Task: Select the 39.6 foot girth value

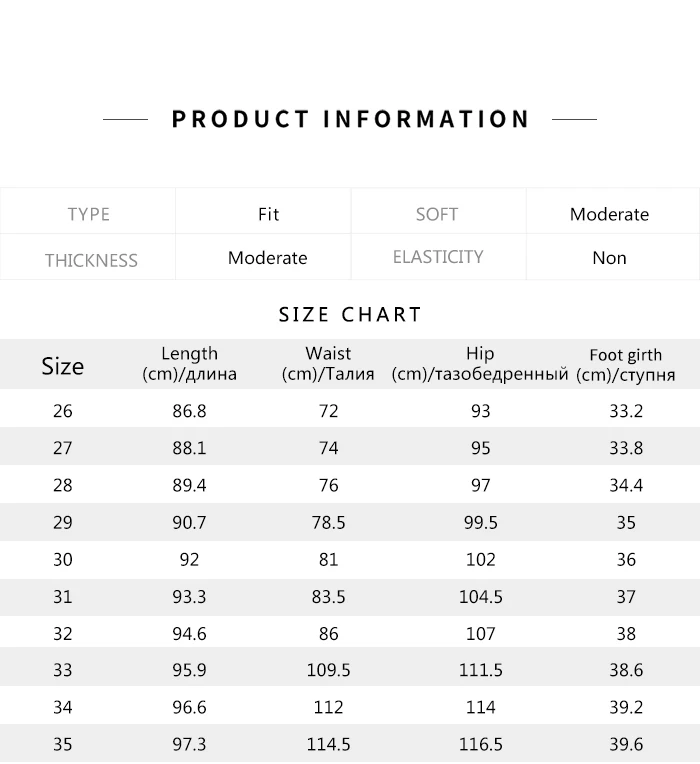Action: pos(626,745)
